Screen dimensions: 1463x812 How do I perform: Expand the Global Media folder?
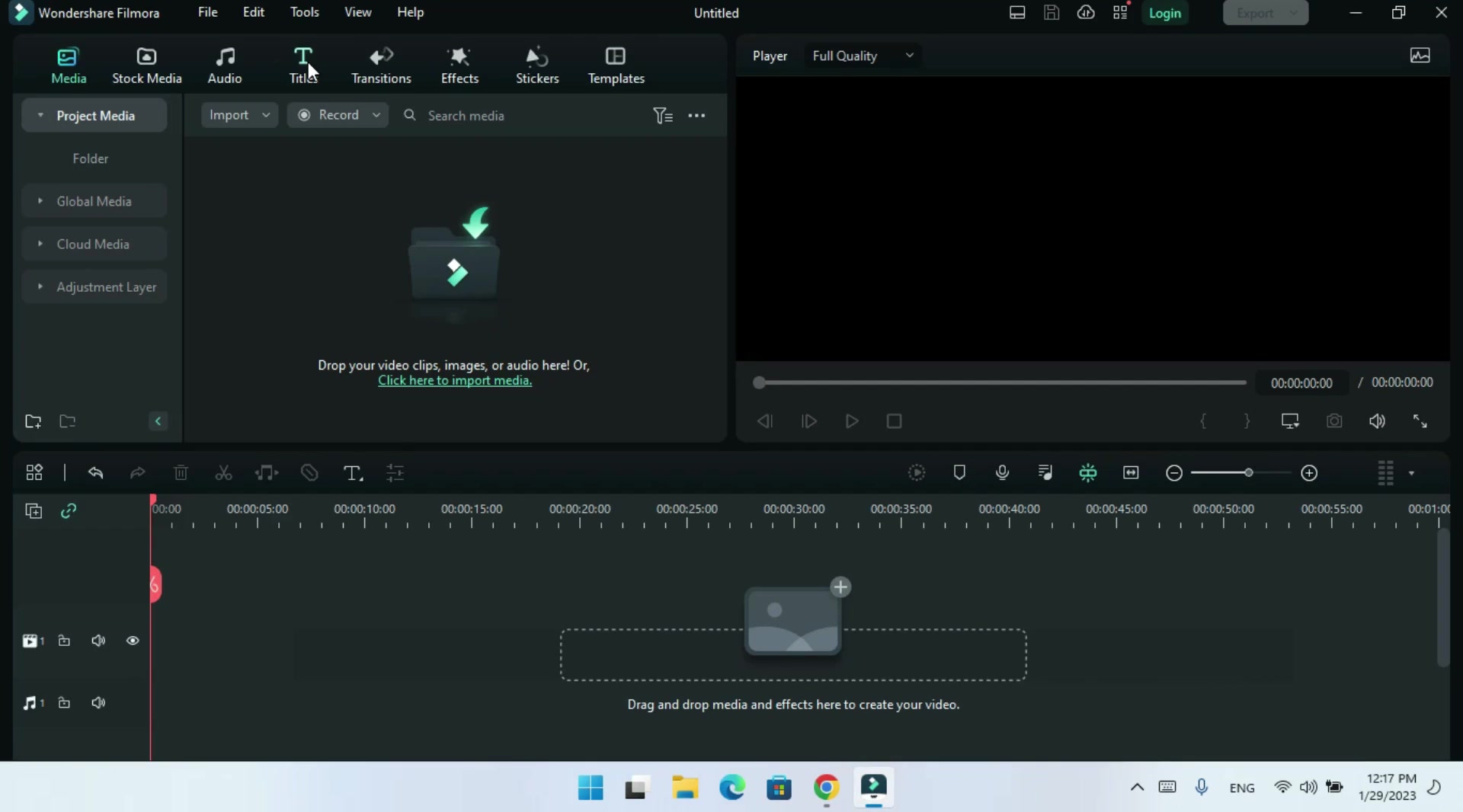pyautogui.click(x=94, y=201)
